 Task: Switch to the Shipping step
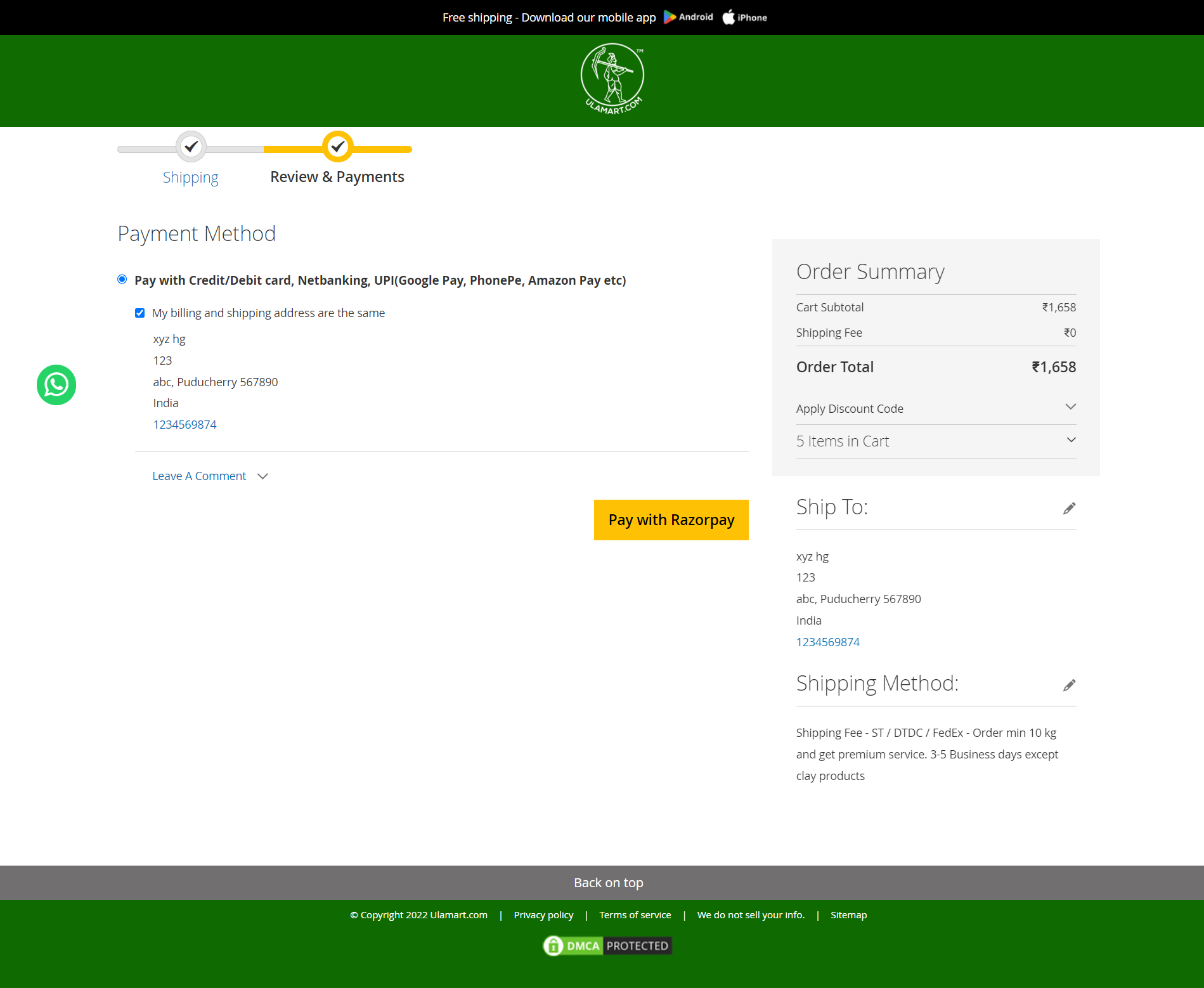click(x=190, y=177)
